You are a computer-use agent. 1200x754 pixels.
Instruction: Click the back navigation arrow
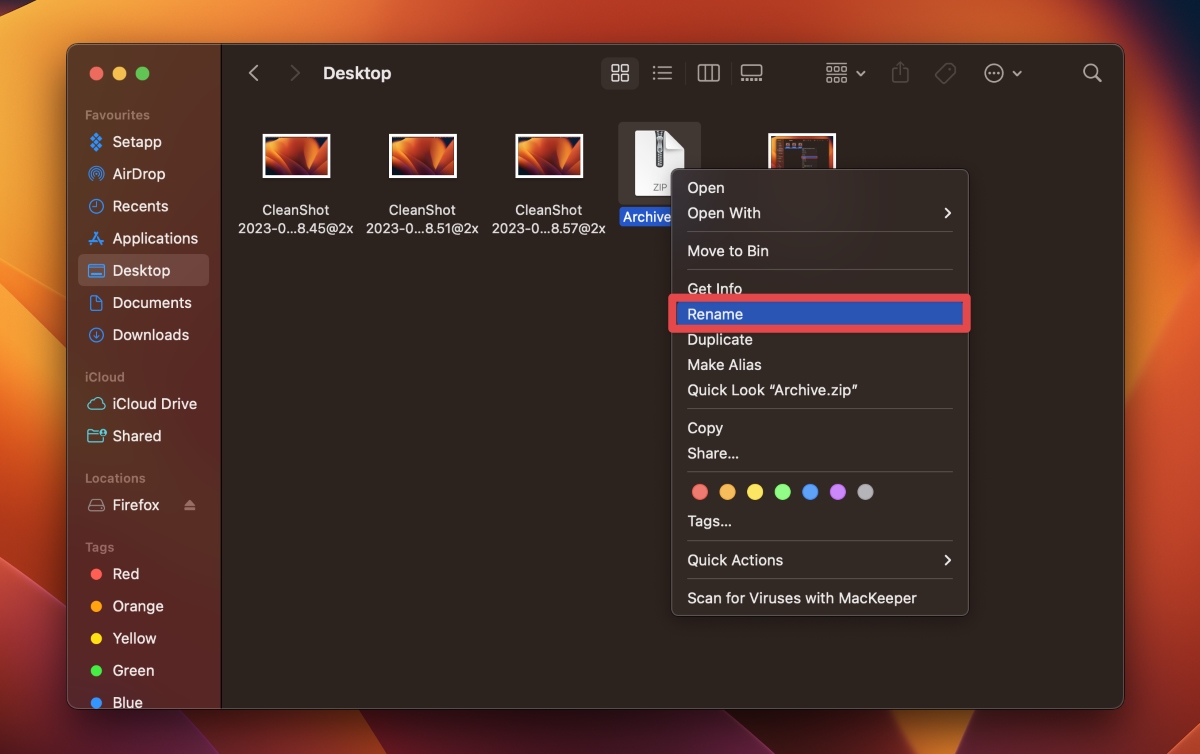click(254, 72)
